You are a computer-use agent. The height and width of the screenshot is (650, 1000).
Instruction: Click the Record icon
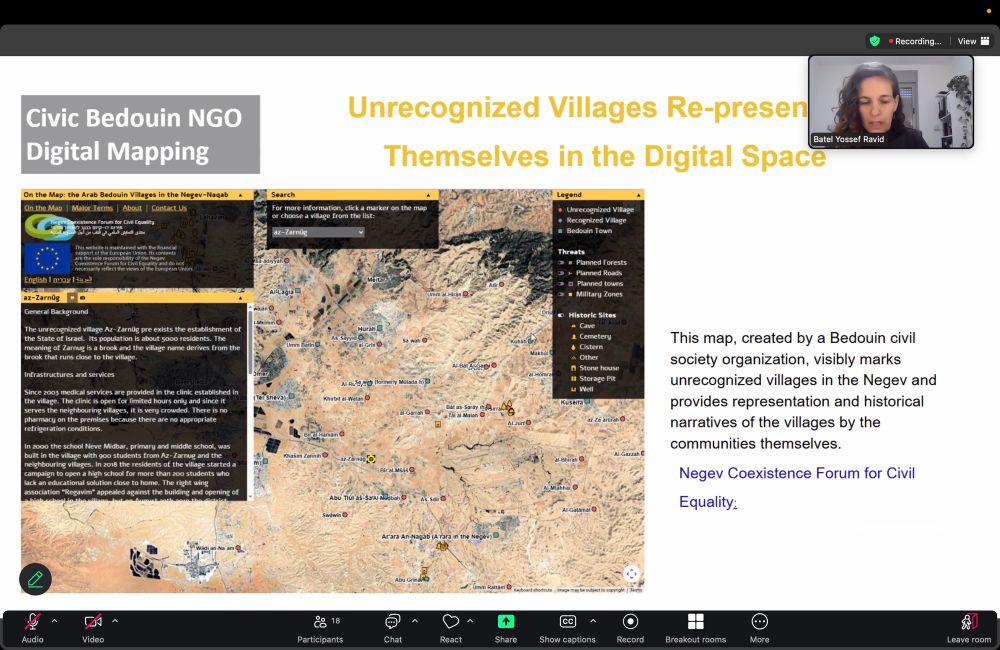[x=630, y=621]
